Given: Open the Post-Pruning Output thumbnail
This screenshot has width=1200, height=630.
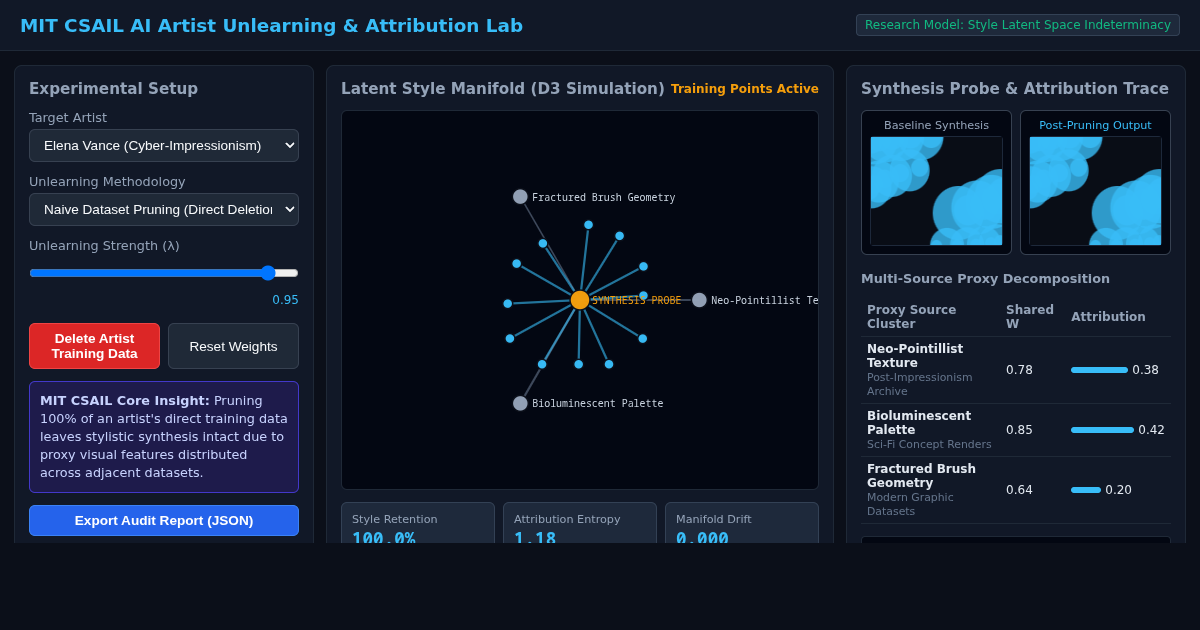Looking at the screenshot, I should [x=1095, y=191].
